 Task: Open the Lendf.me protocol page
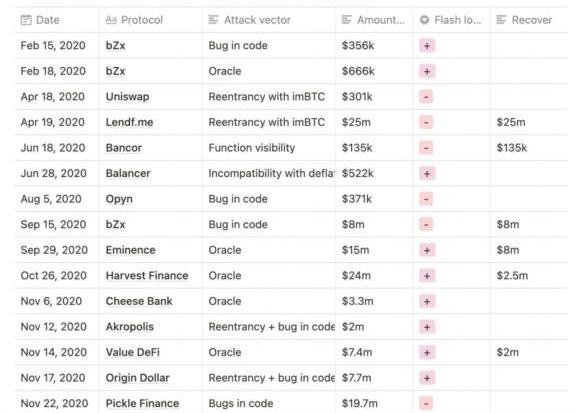(129, 123)
